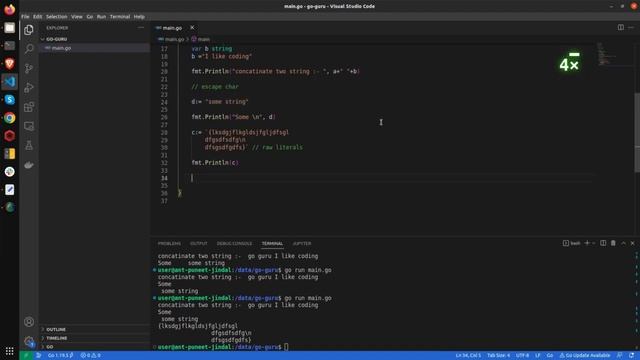Open the Explorer view in activity bar
Image resolution: width=640 pixels, height=360 pixels.
[29, 29]
